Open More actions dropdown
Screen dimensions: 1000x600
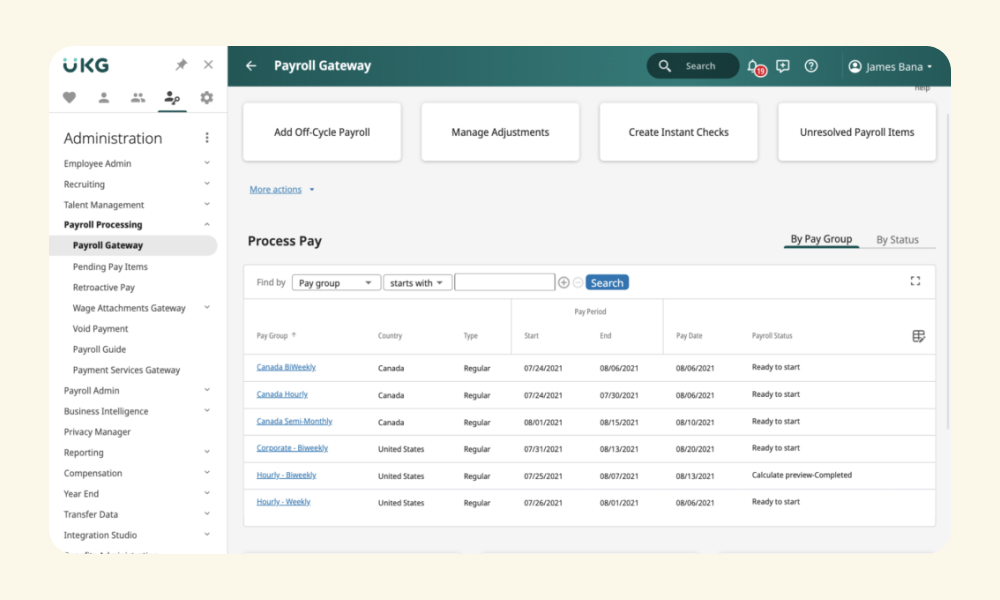(282, 189)
